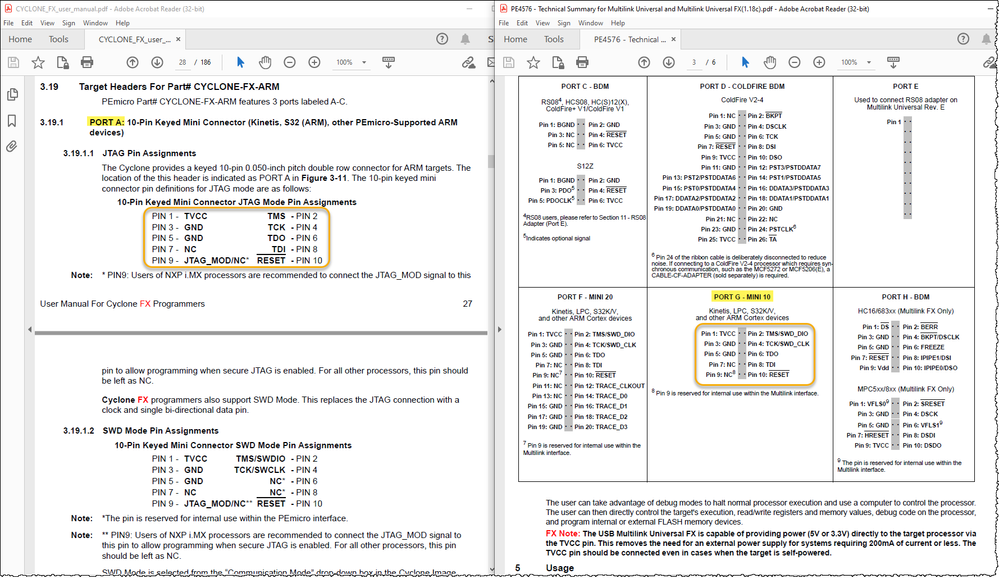Click SWD Mode Pin Assignments heading
The width and height of the screenshot is (999, 578).
(x=161, y=431)
